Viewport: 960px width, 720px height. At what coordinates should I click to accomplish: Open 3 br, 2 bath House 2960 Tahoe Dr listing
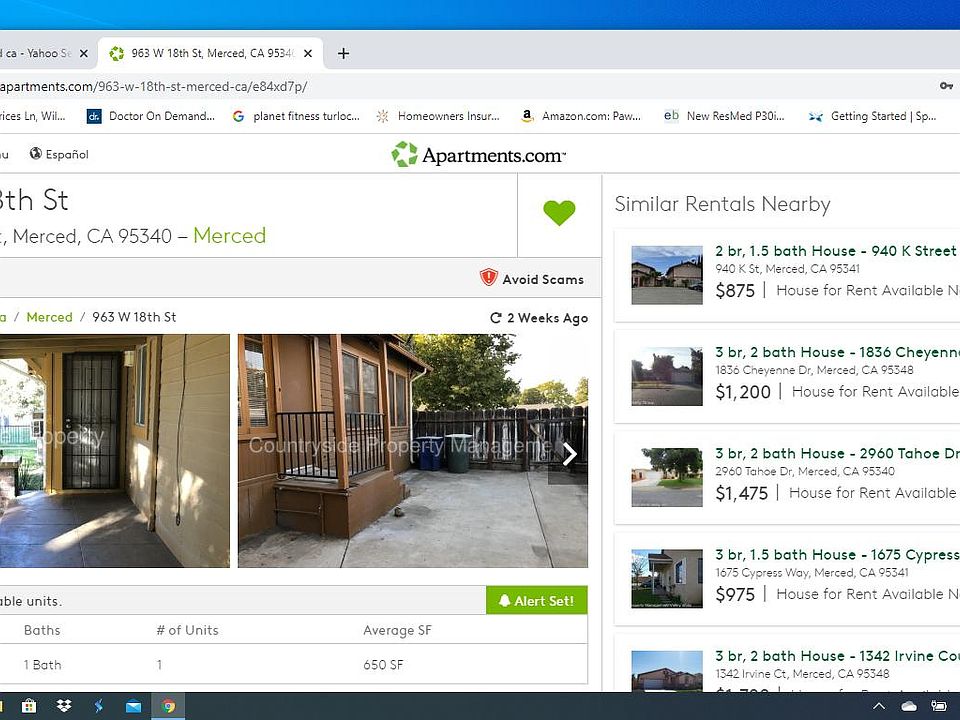838,454
